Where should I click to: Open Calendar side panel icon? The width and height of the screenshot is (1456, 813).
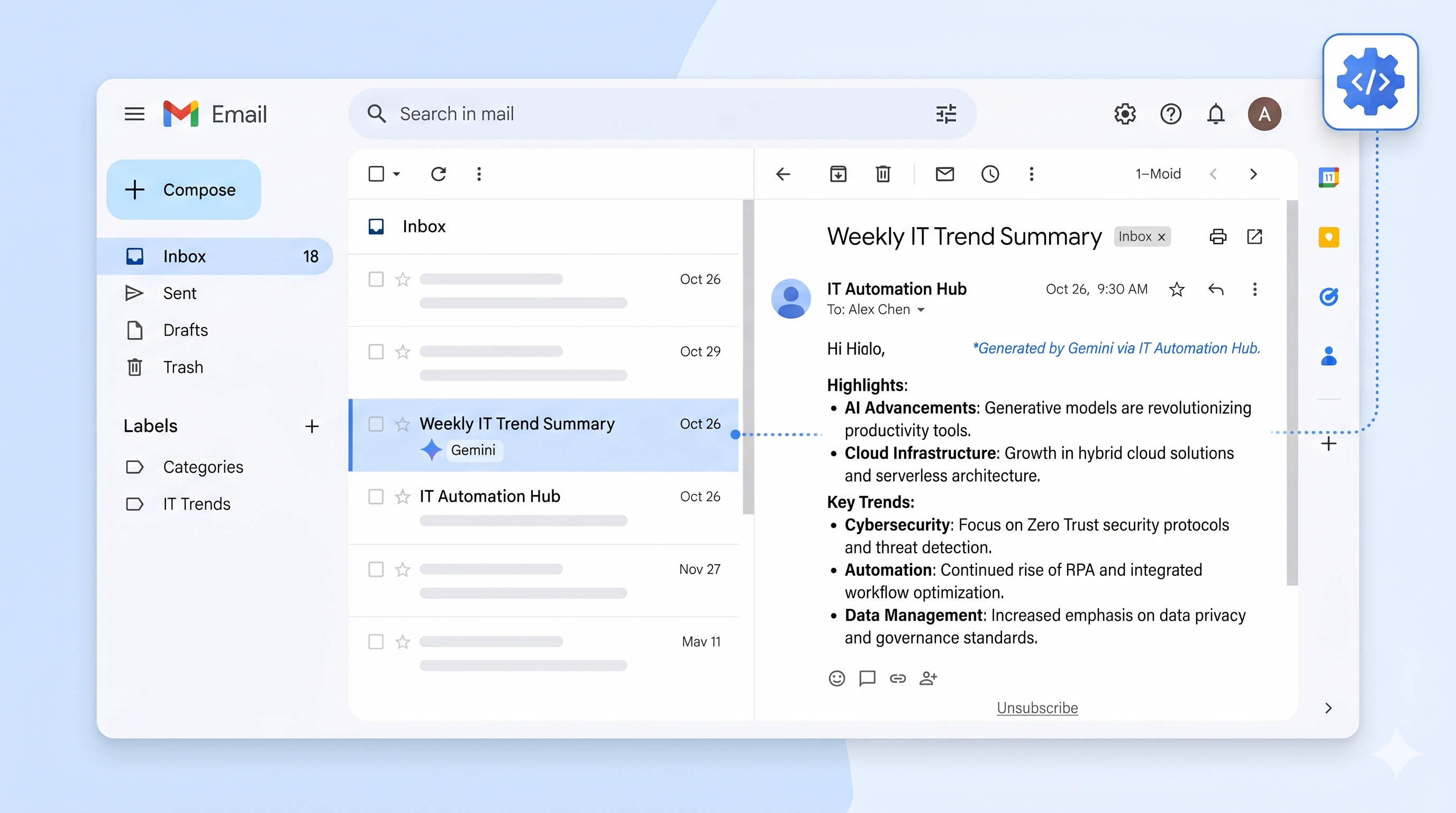(1328, 177)
